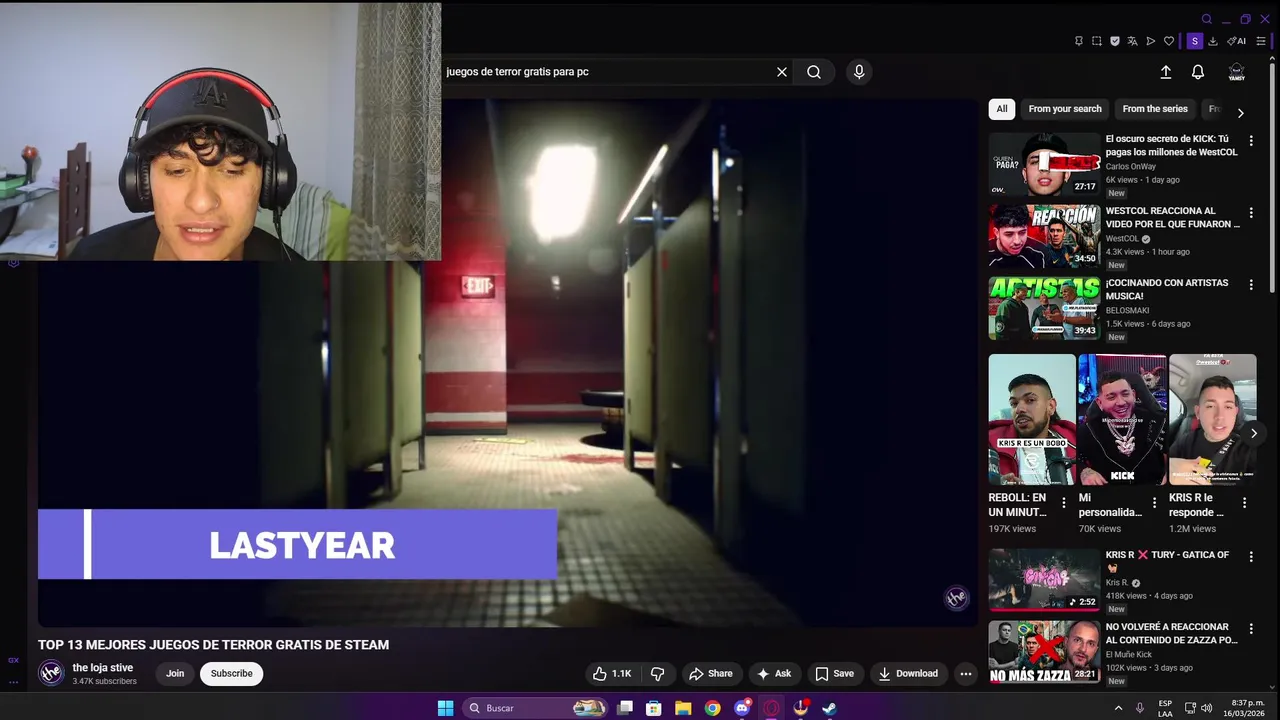Open the KRIS R le responde short
This screenshot has width=1280, height=720.
click(x=1212, y=420)
